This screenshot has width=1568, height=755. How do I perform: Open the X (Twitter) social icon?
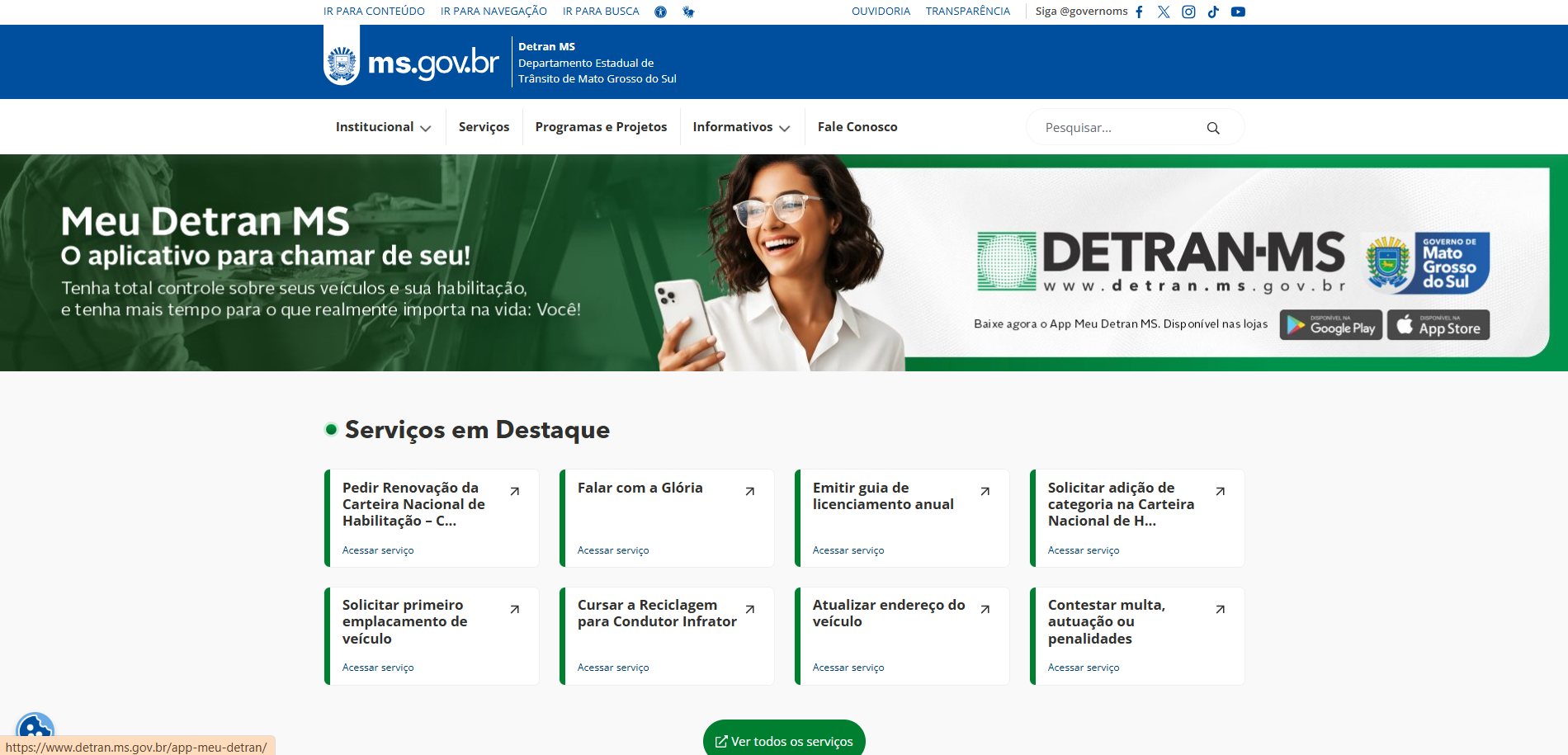coord(1164,12)
